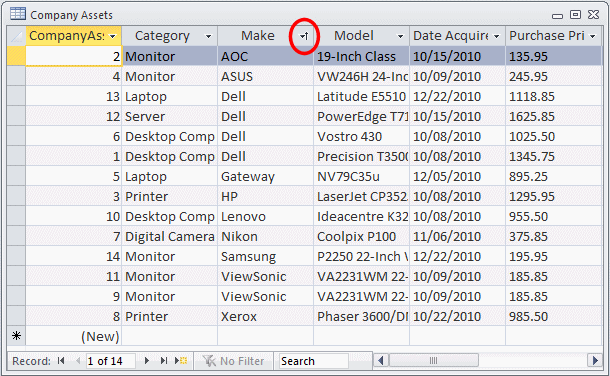Click the 10/22/2010 date cell
The height and width of the screenshot is (376, 610).
(x=458, y=316)
